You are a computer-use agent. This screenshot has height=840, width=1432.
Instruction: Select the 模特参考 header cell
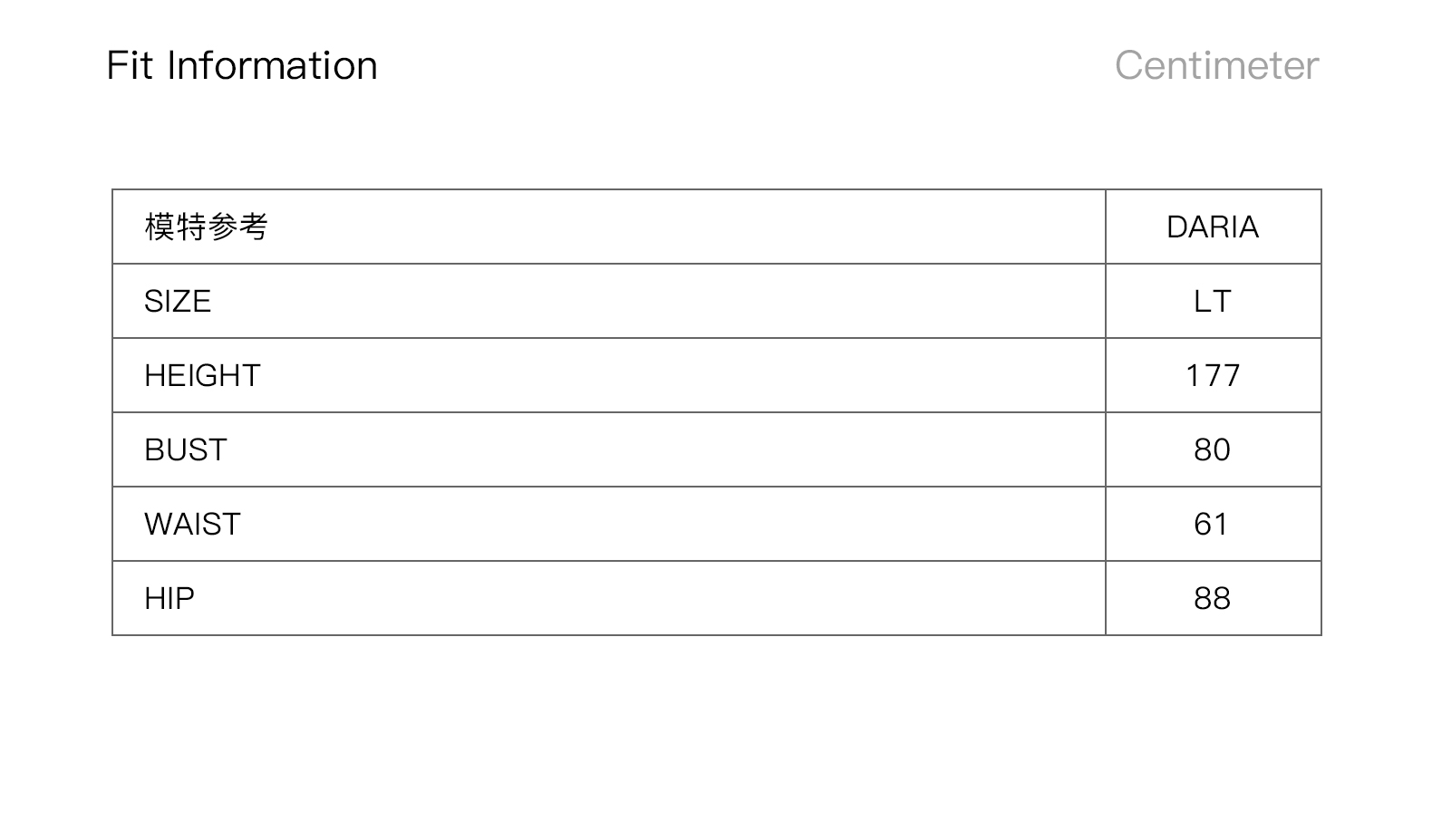(x=206, y=227)
